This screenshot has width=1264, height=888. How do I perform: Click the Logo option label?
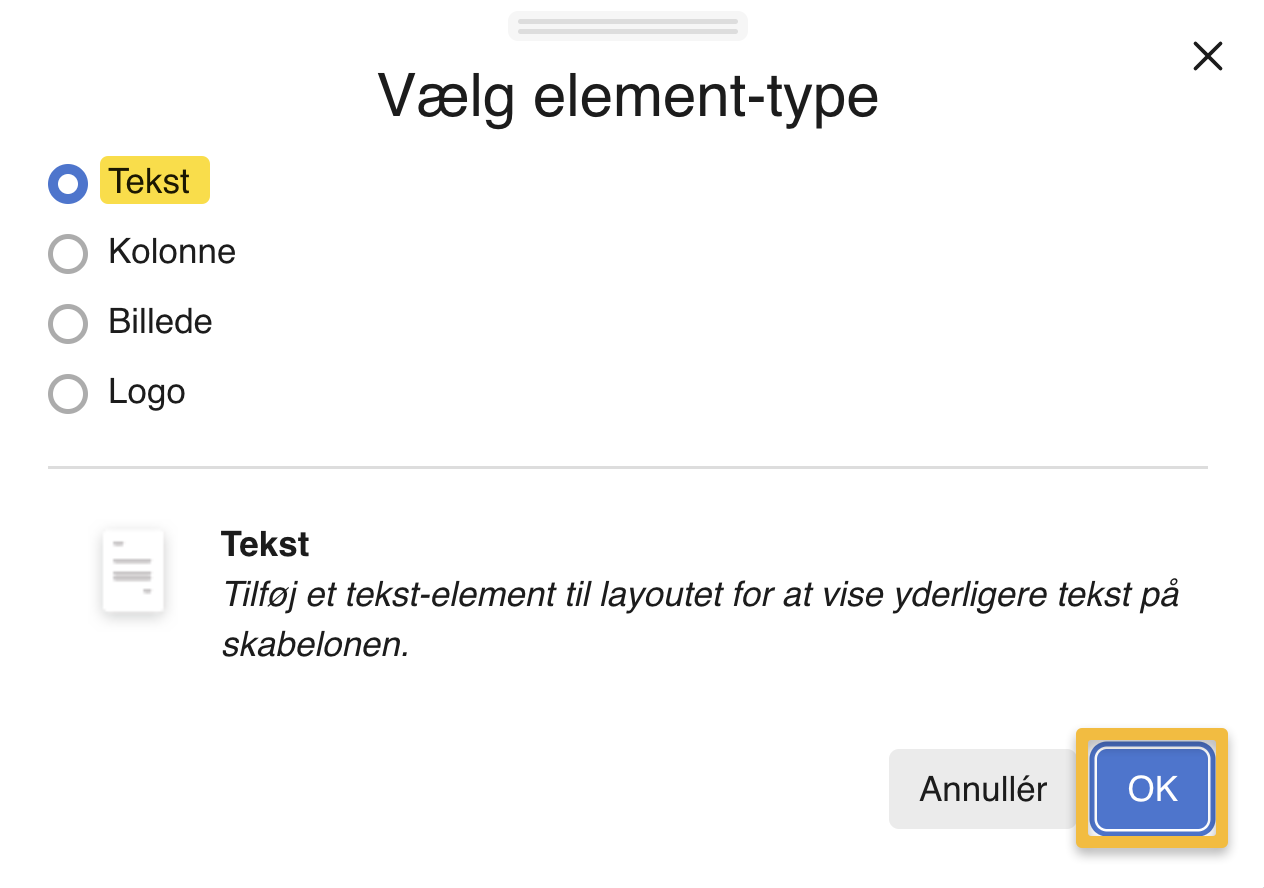(146, 392)
